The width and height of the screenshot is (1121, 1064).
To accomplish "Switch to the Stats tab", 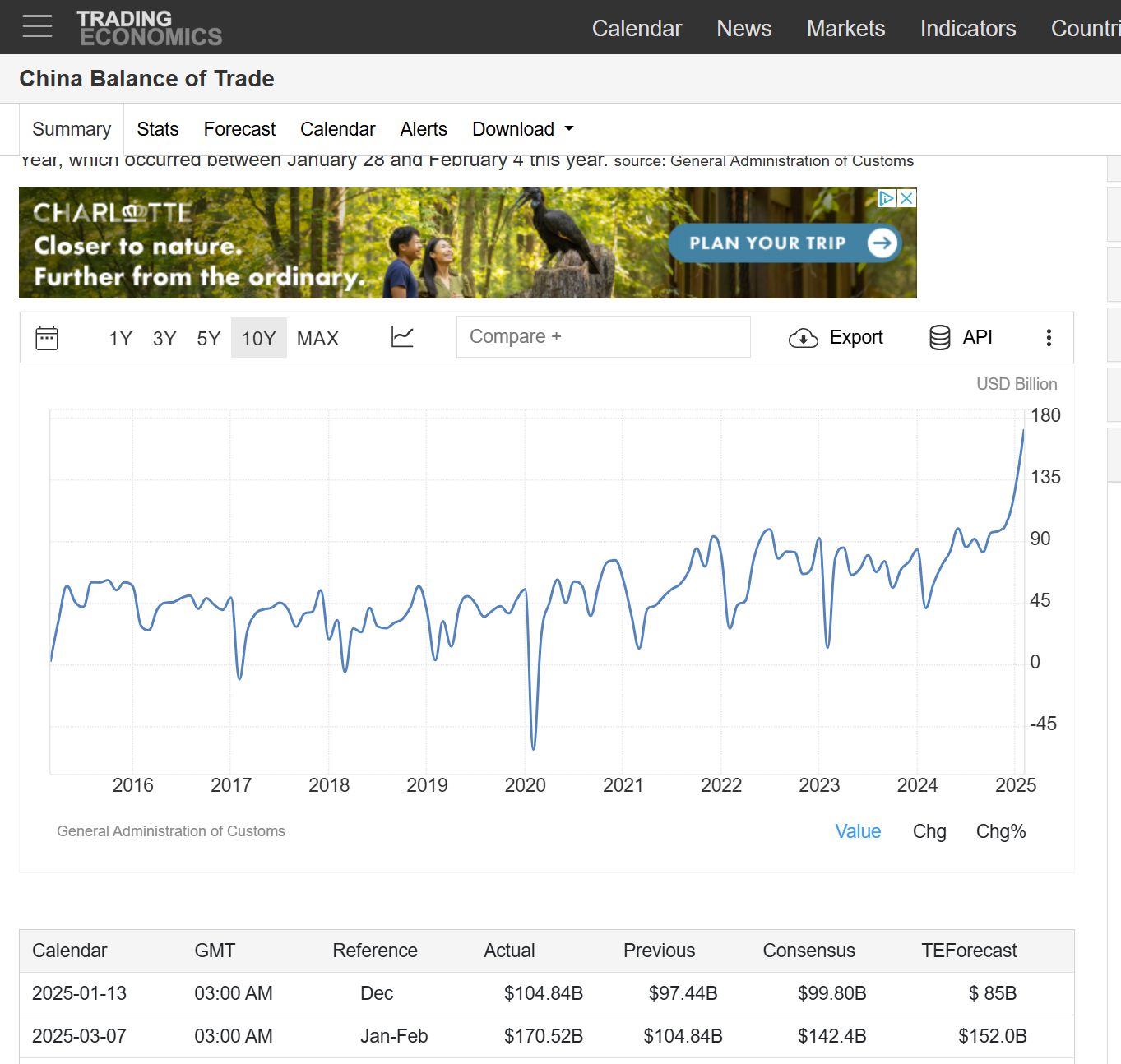I will (x=158, y=129).
